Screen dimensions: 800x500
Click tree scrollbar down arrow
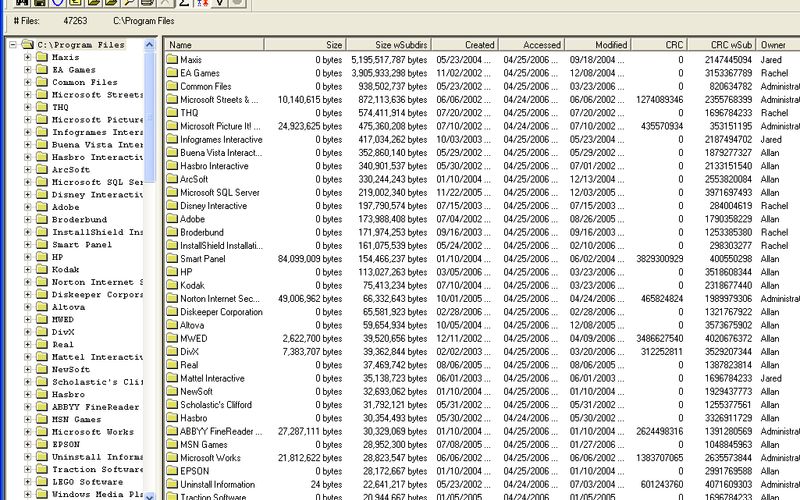[149, 496]
